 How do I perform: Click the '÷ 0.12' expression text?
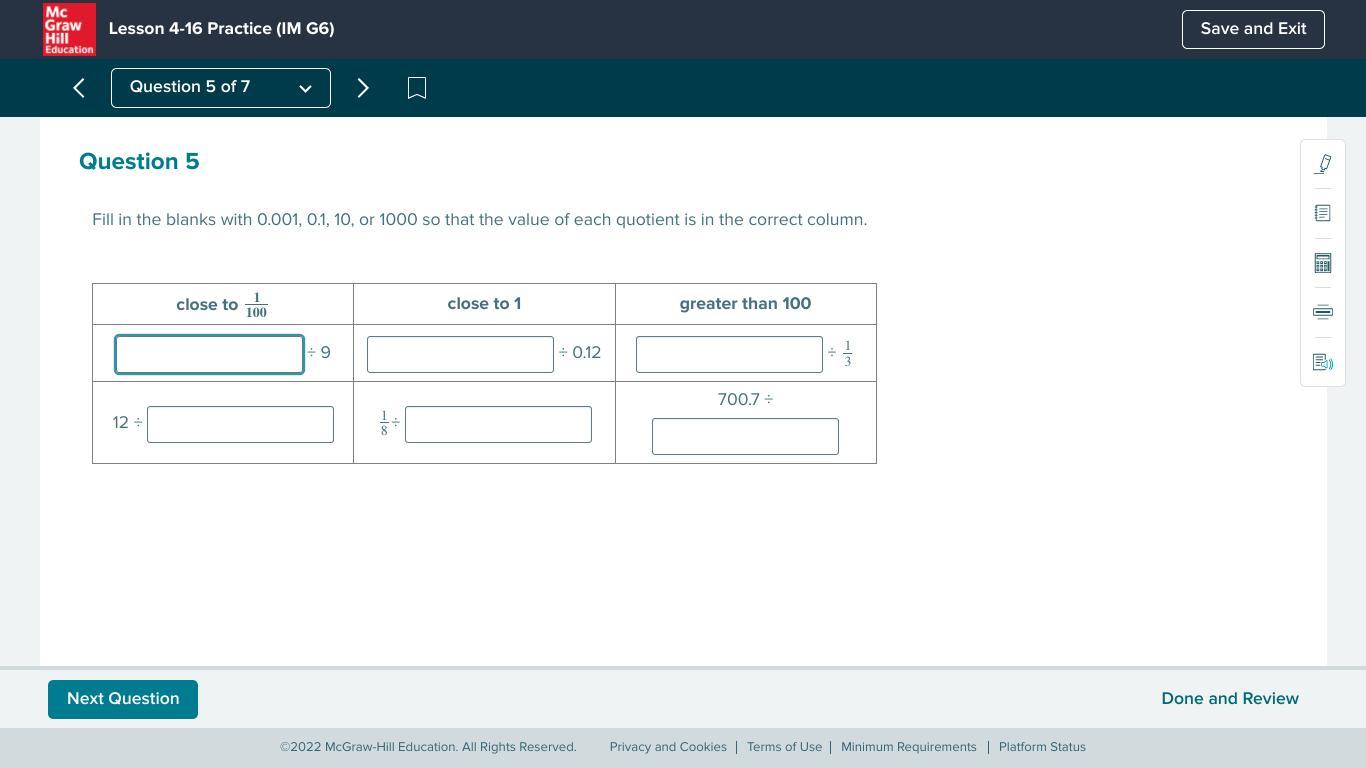[580, 353]
